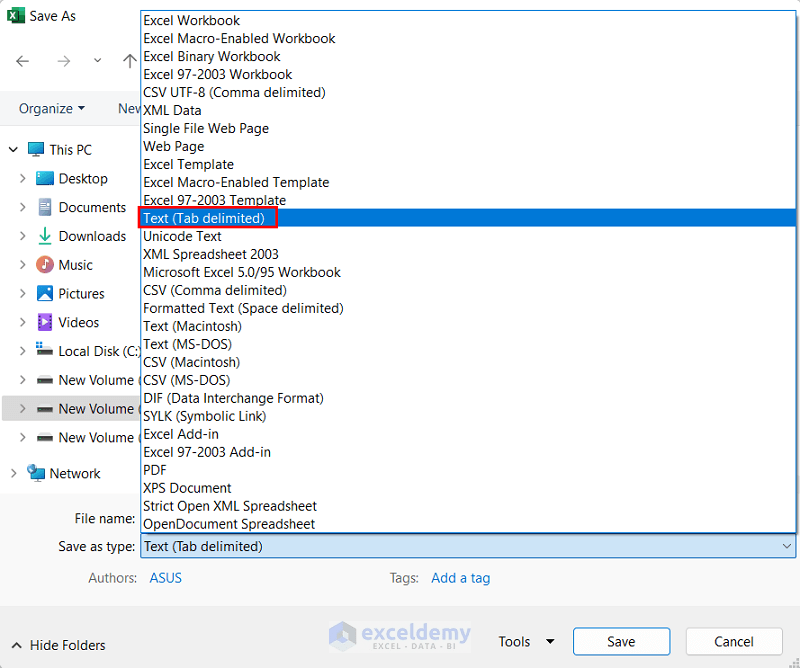This screenshot has width=800, height=668.
Task: Expand the Local Disk (C:) node
Action: click(22, 351)
